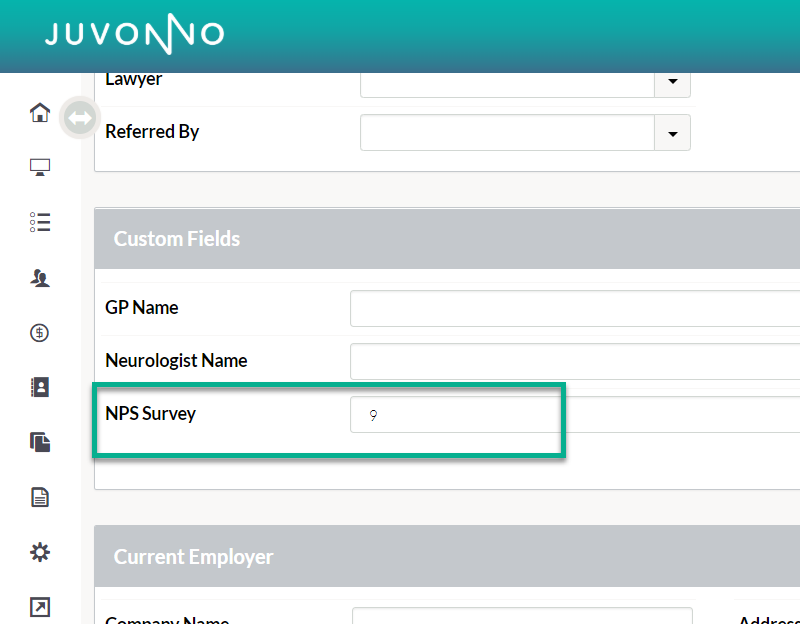Toggle sidebar with the double-arrow button

[x=78, y=117]
